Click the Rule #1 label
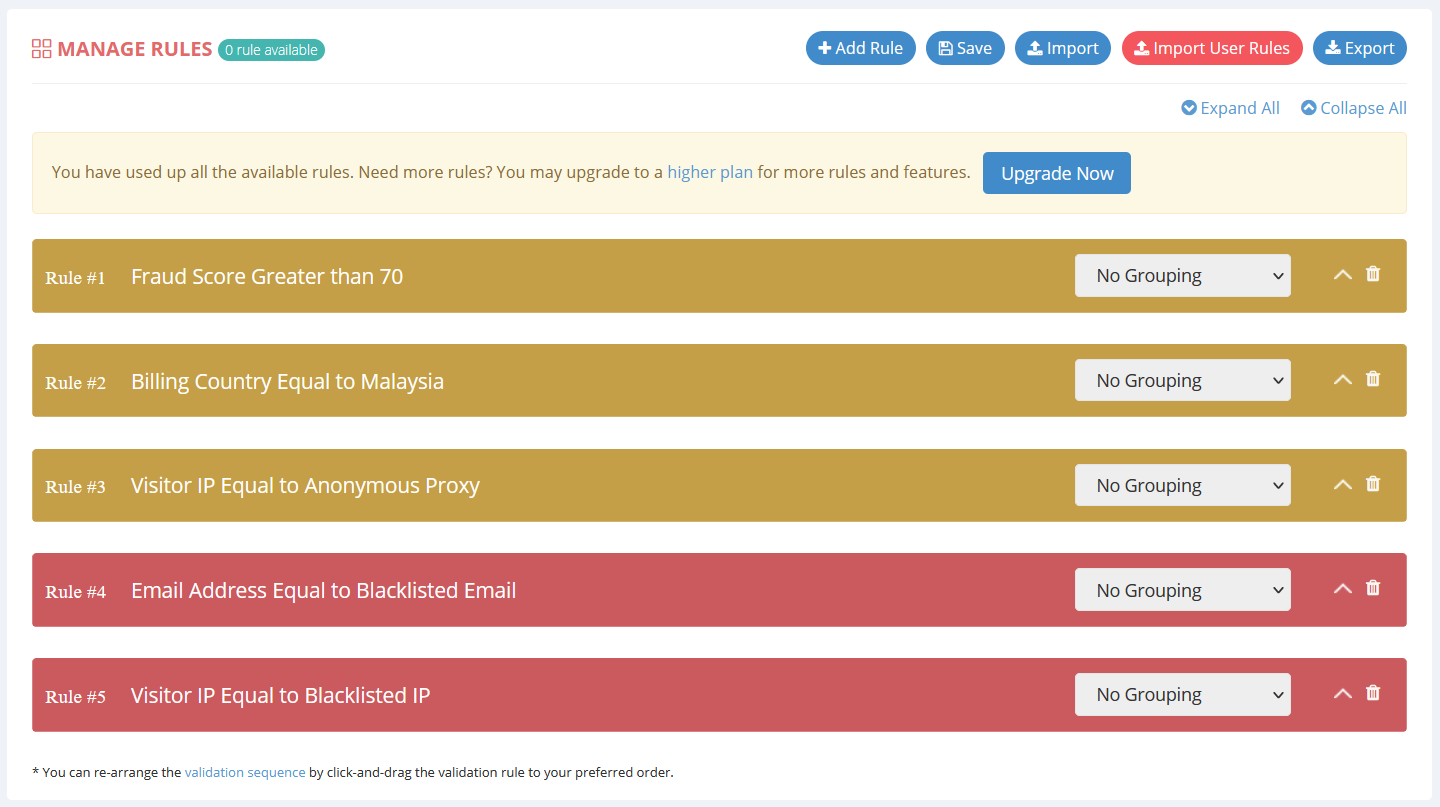This screenshot has height=807, width=1440. coord(75,278)
